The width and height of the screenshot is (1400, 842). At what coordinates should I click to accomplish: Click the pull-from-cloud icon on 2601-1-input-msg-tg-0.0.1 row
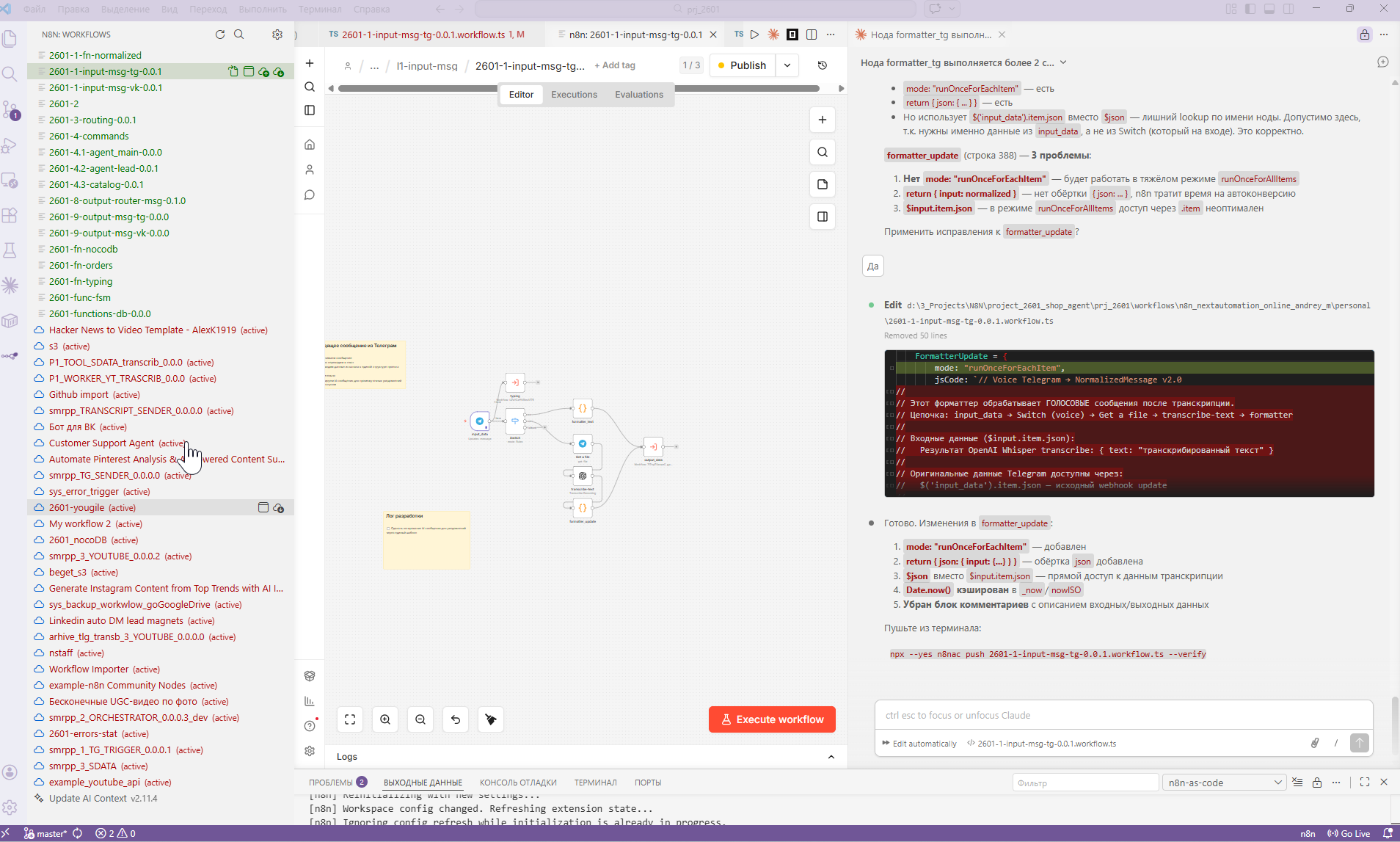pyautogui.click(x=279, y=72)
